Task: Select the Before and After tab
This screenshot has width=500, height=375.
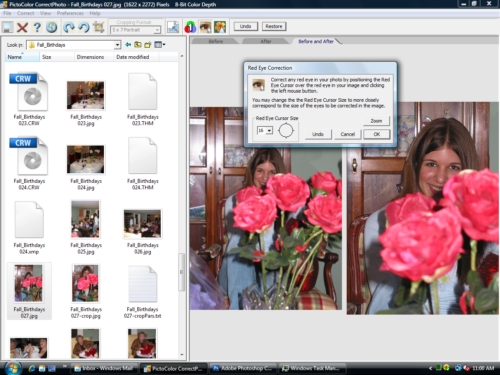Action: (x=316, y=41)
